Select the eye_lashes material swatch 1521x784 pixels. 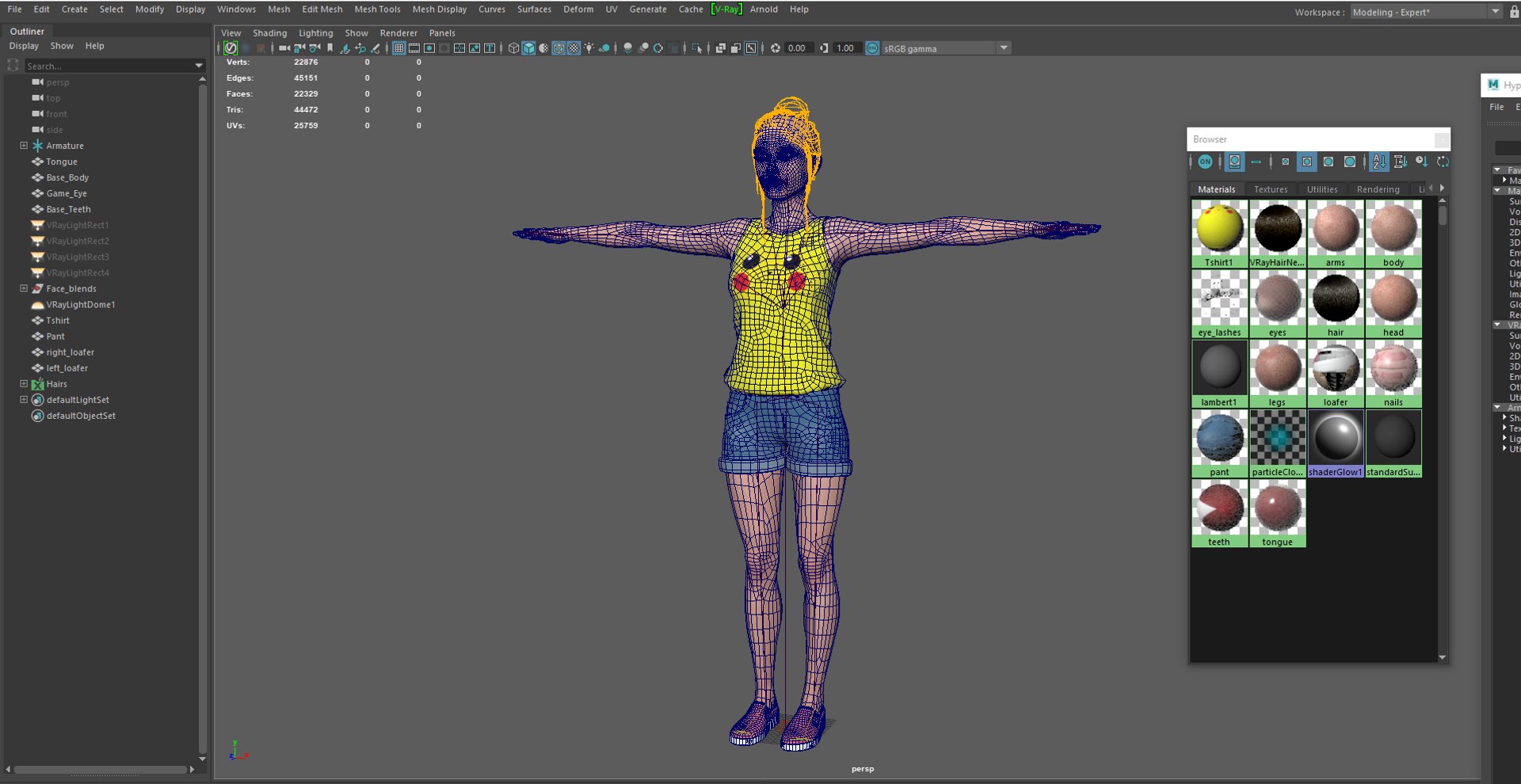point(1219,304)
